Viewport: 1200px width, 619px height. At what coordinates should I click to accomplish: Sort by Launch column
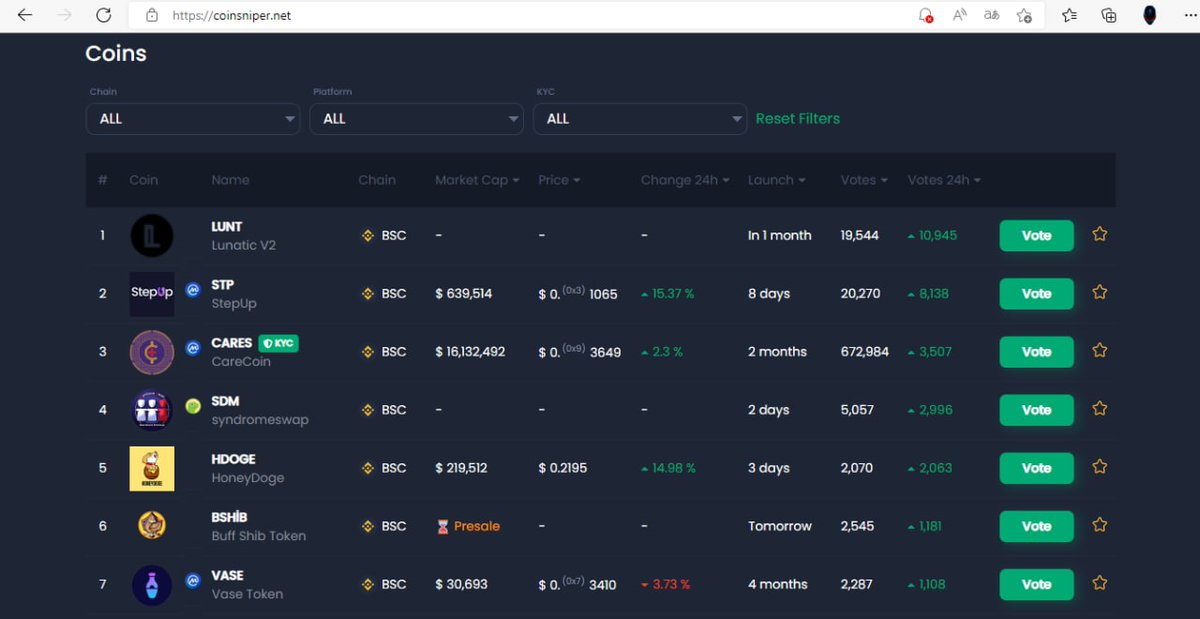point(777,180)
